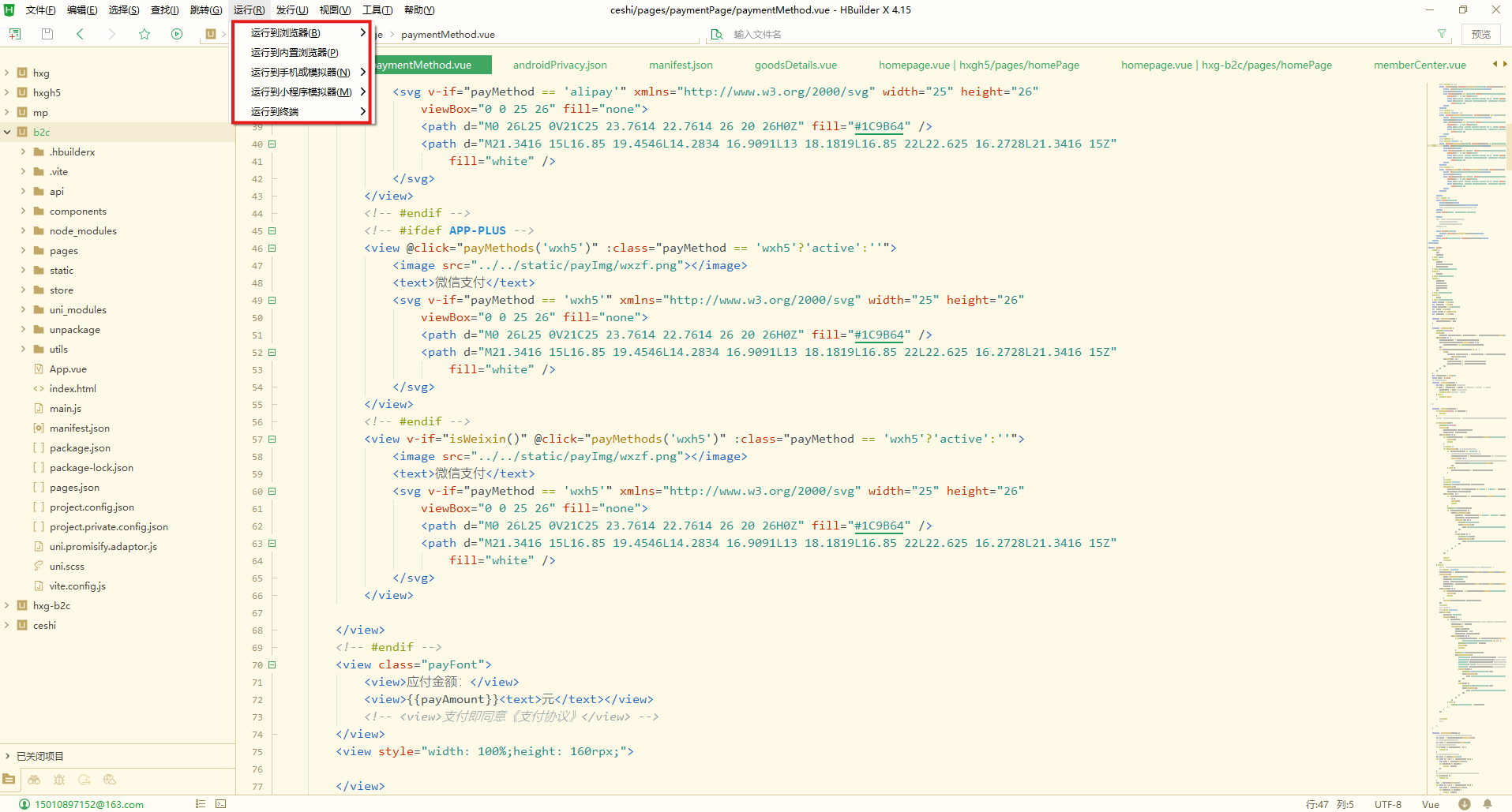The width and height of the screenshot is (1512, 812).
Task: Click the update download arrow icon
Action: [1465, 804]
